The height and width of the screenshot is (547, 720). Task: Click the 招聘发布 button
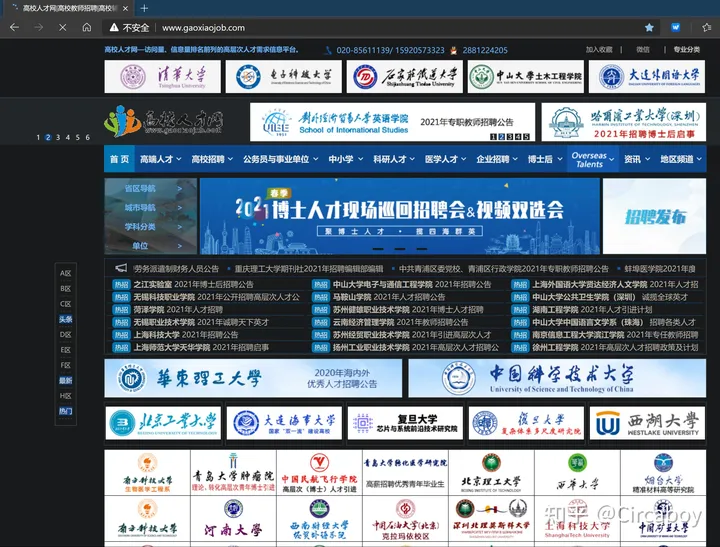click(654, 216)
